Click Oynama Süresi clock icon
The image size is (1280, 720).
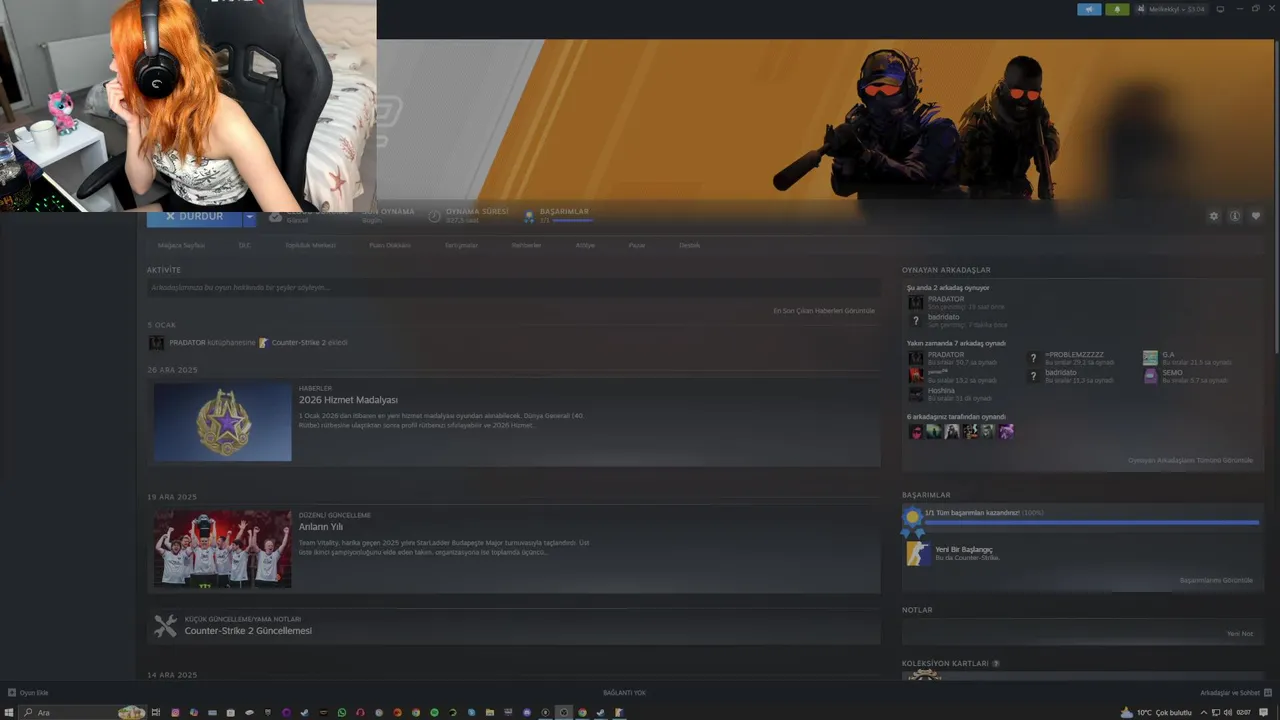click(435, 216)
